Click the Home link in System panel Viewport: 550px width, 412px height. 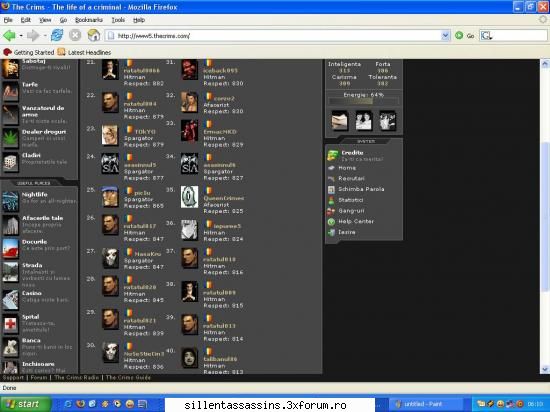(347, 168)
